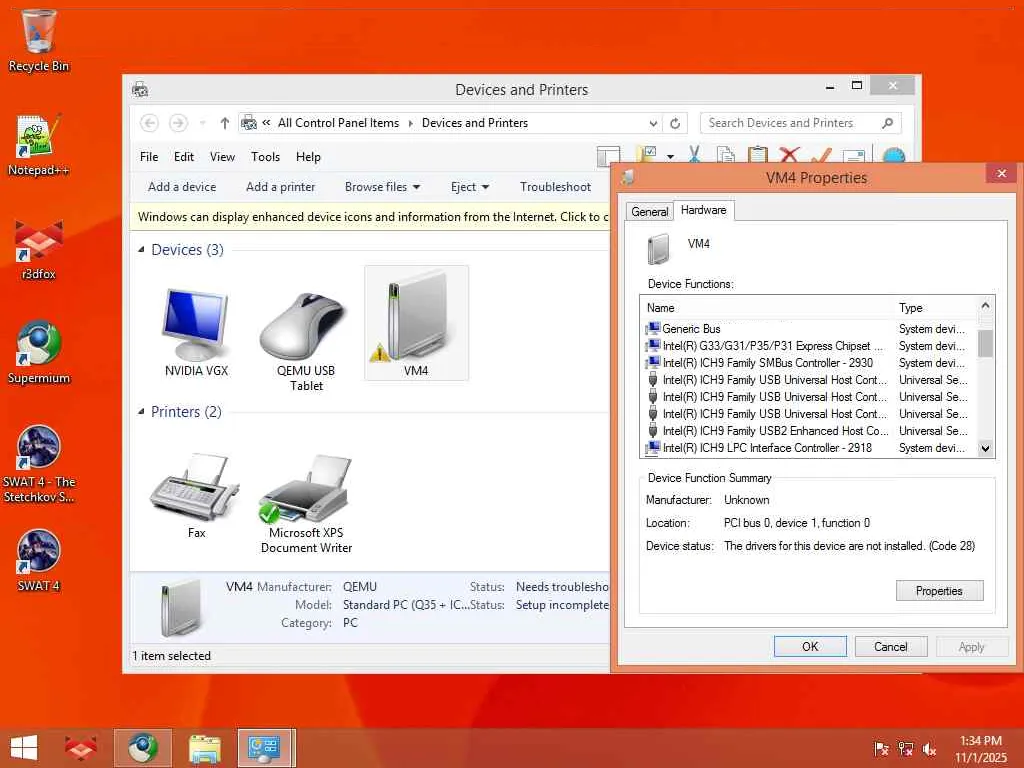The height and width of the screenshot is (768, 1024).
Task: Select Microsoft XPS Document Writer printer
Action: (x=306, y=503)
